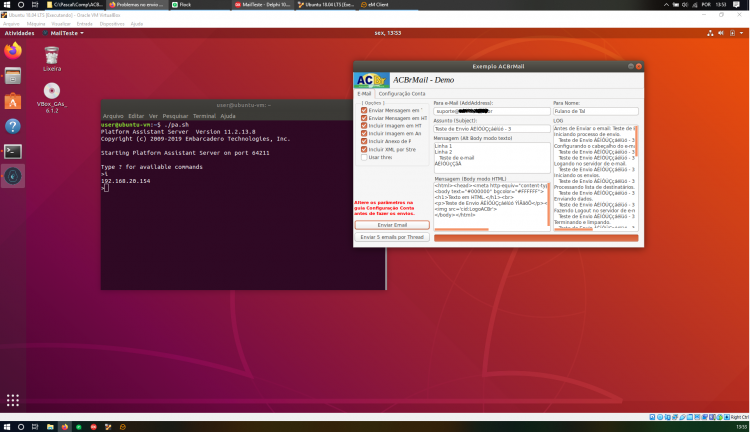Show applications grid icon
This screenshot has width=750, height=432.
pos(13,400)
